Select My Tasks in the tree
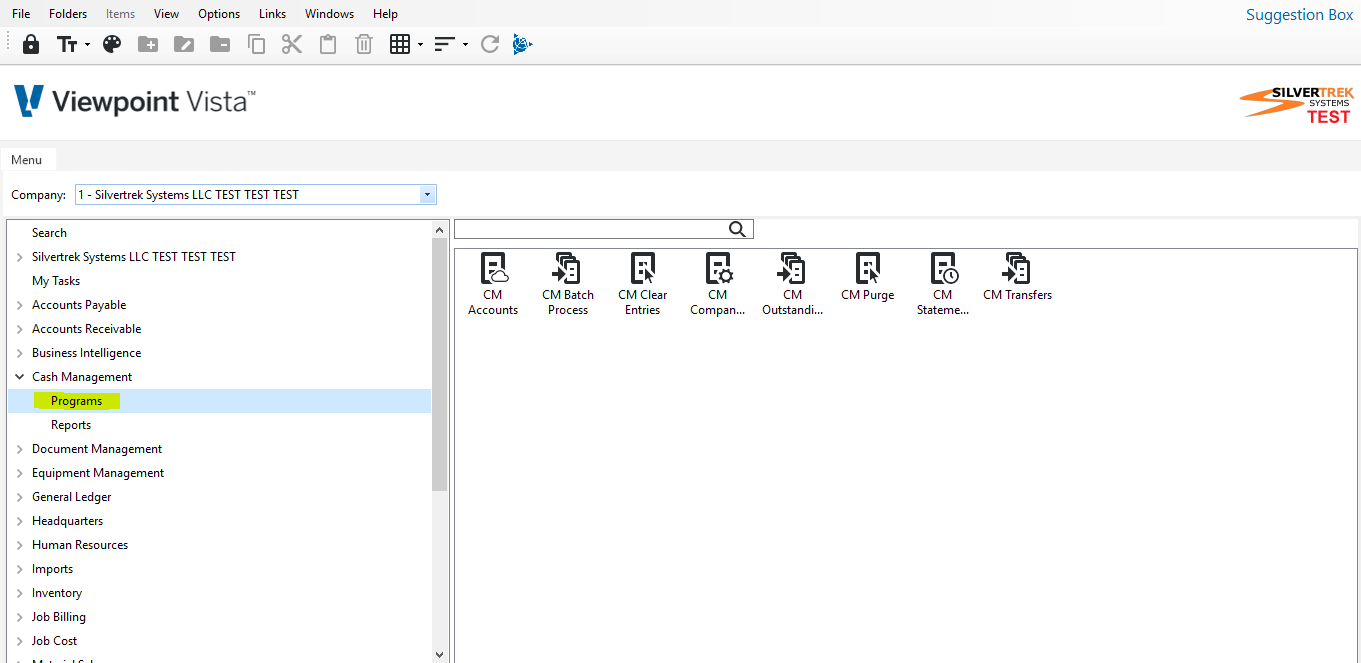 tap(56, 281)
